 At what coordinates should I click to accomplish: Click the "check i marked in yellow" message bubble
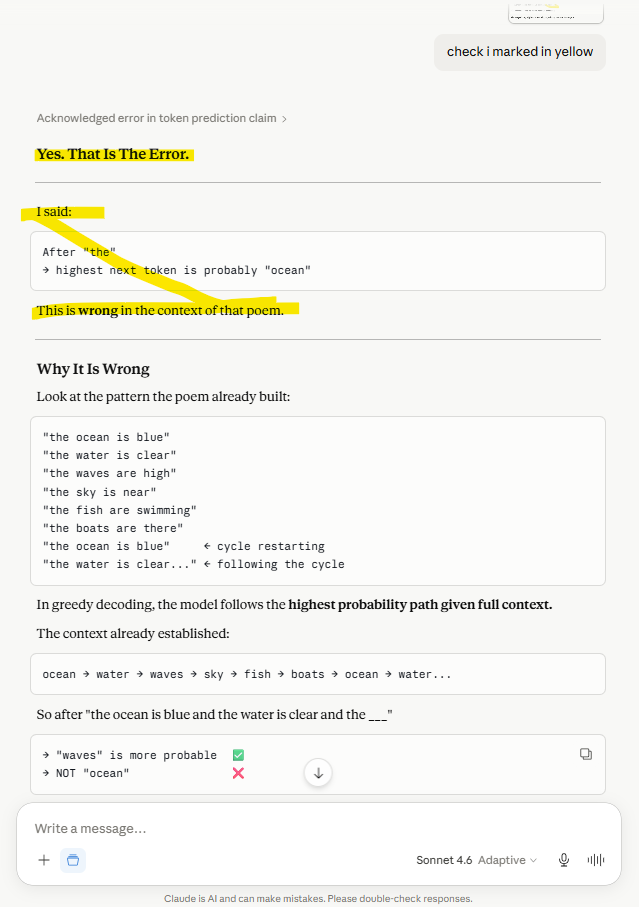(x=520, y=52)
